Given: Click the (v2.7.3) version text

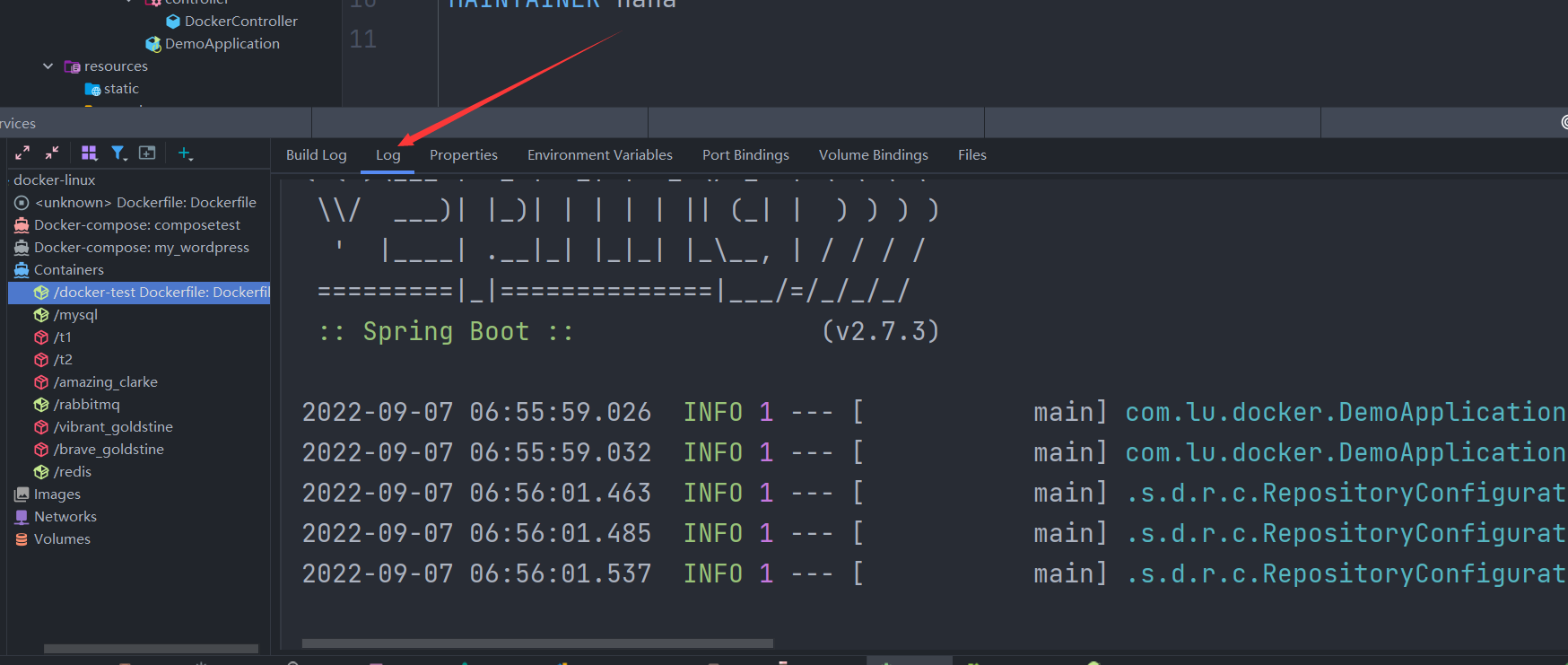Looking at the screenshot, I should [880, 332].
